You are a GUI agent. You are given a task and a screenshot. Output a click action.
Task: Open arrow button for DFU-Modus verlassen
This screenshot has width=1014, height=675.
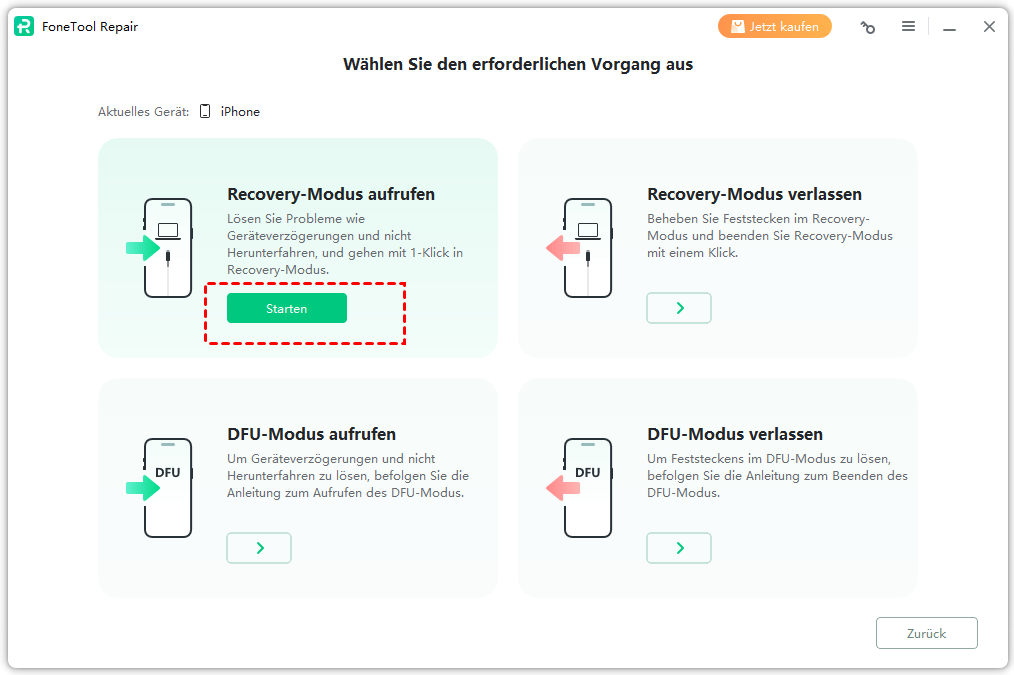click(679, 548)
